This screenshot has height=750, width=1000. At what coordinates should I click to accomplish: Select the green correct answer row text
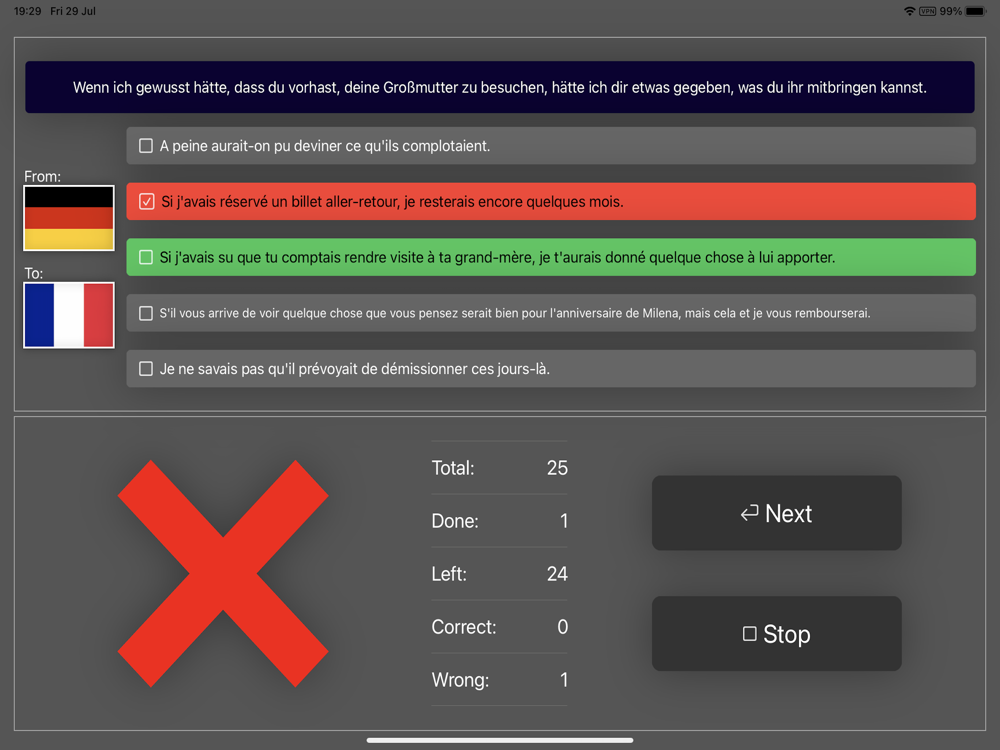(497, 257)
